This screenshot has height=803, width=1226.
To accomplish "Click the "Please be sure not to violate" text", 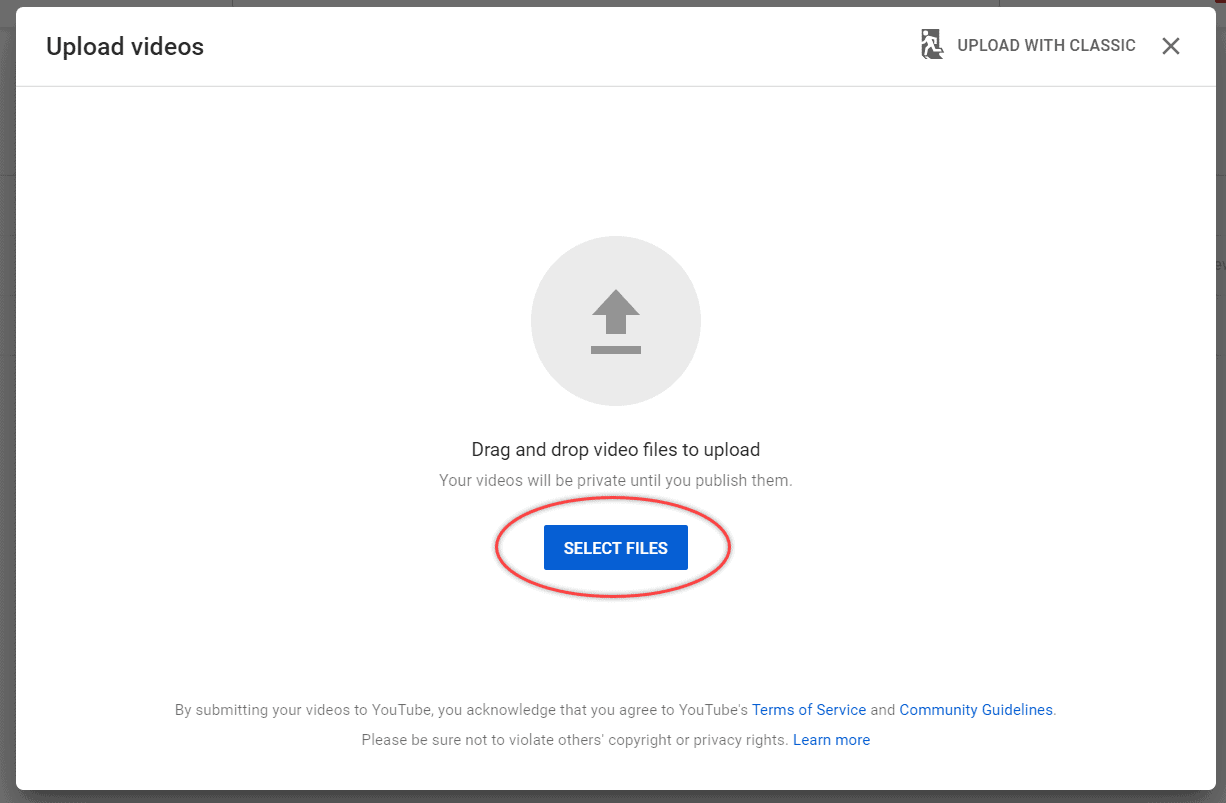I will [575, 740].
